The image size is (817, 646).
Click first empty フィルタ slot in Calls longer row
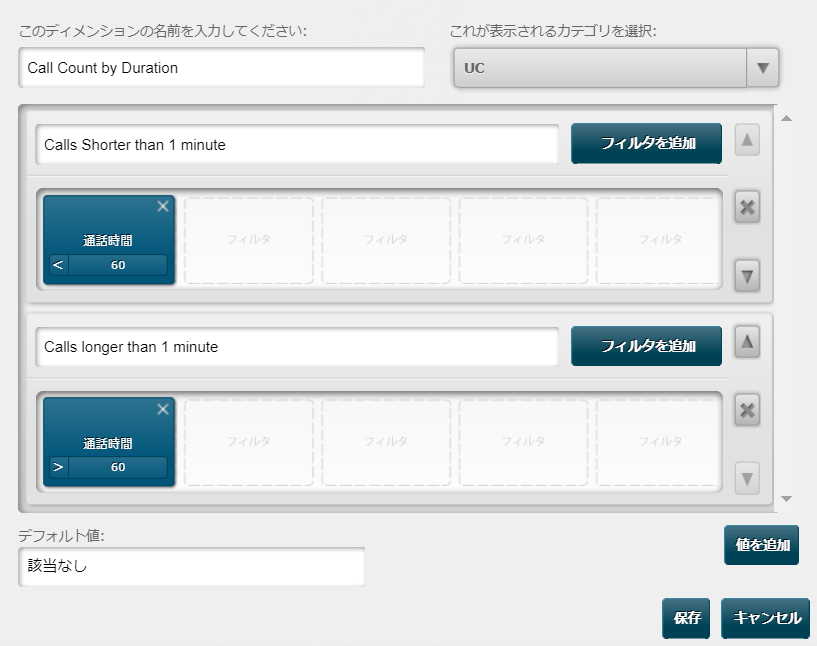pos(249,442)
